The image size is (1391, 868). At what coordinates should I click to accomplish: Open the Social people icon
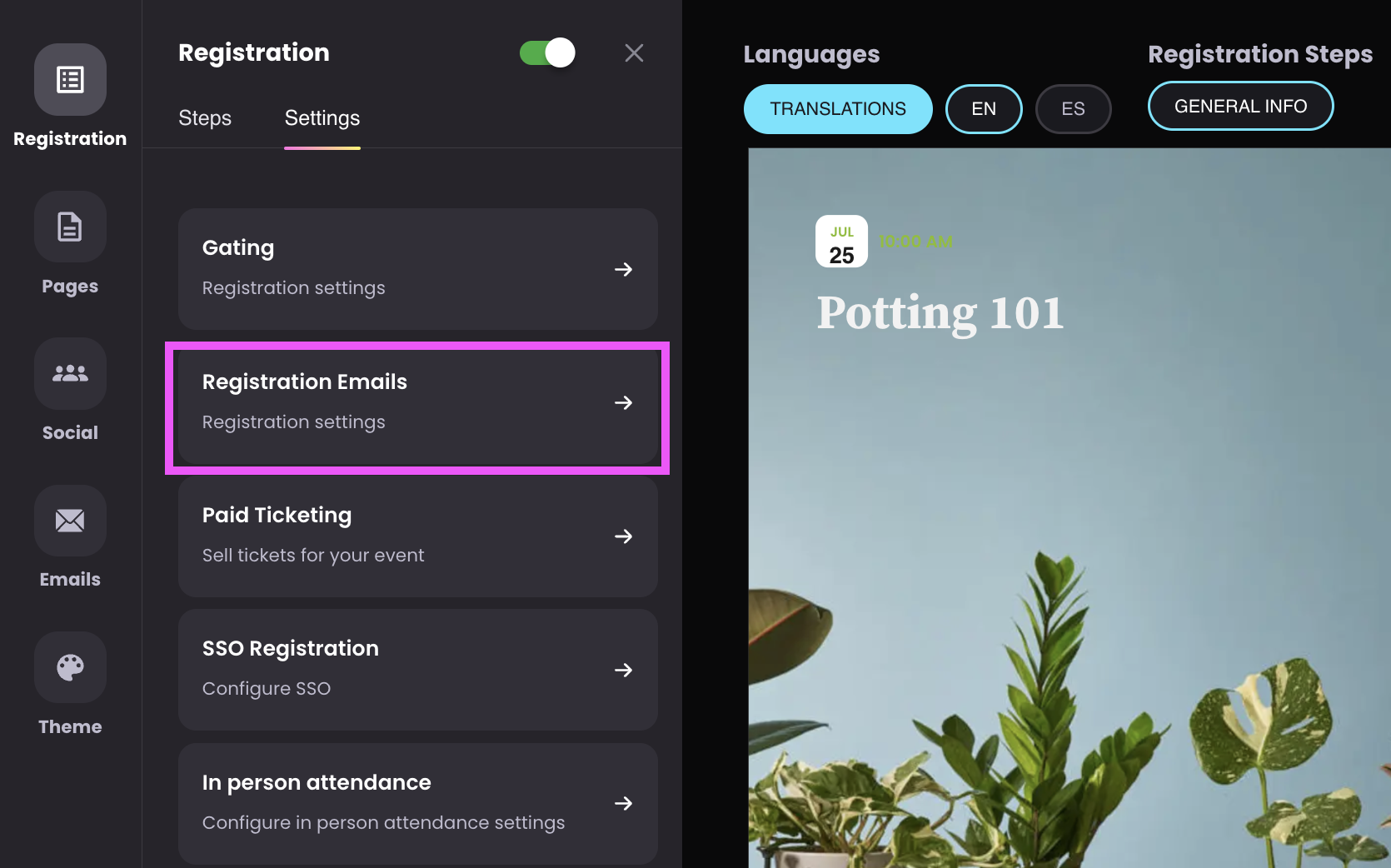pyautogui.click(x=70, y=373)
